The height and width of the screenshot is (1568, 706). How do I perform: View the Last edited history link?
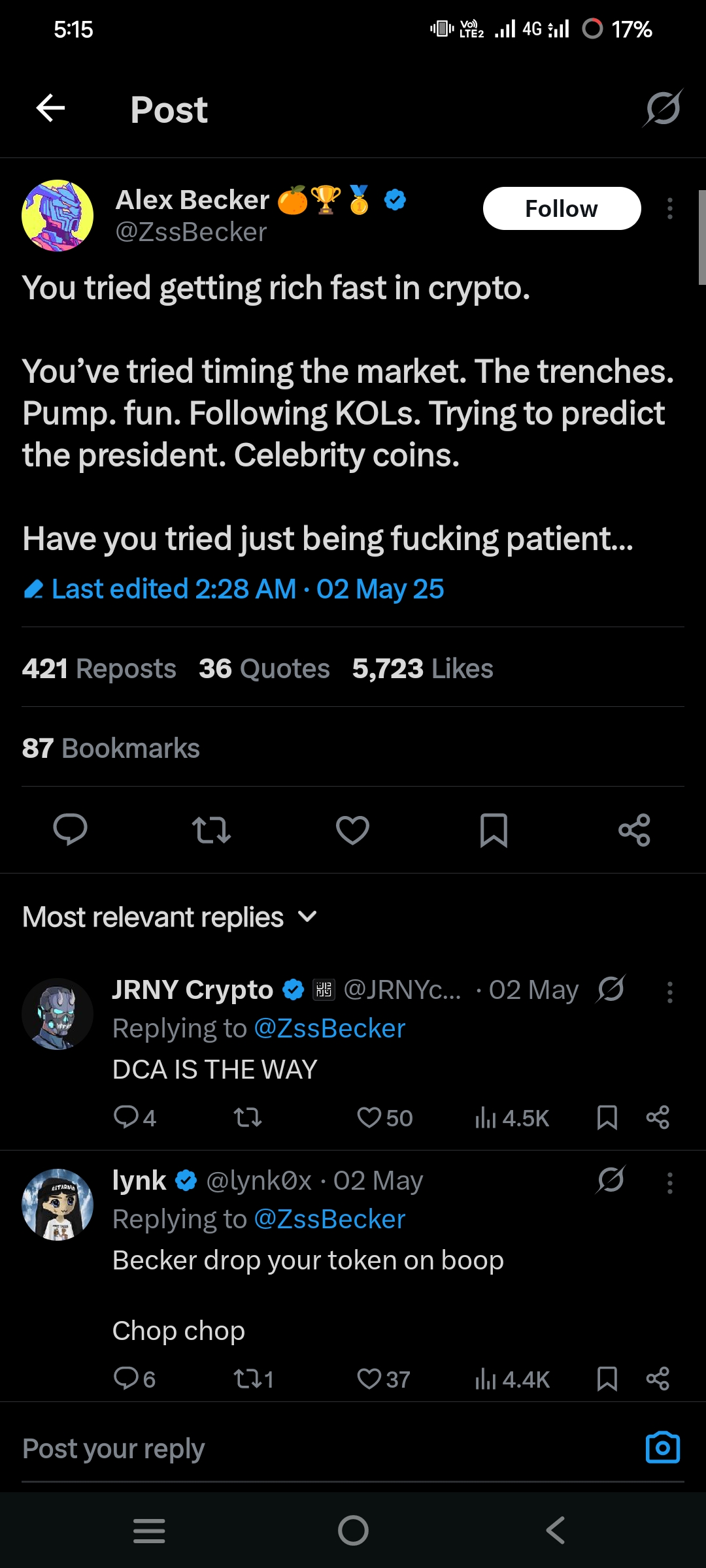tap(233, 589)
